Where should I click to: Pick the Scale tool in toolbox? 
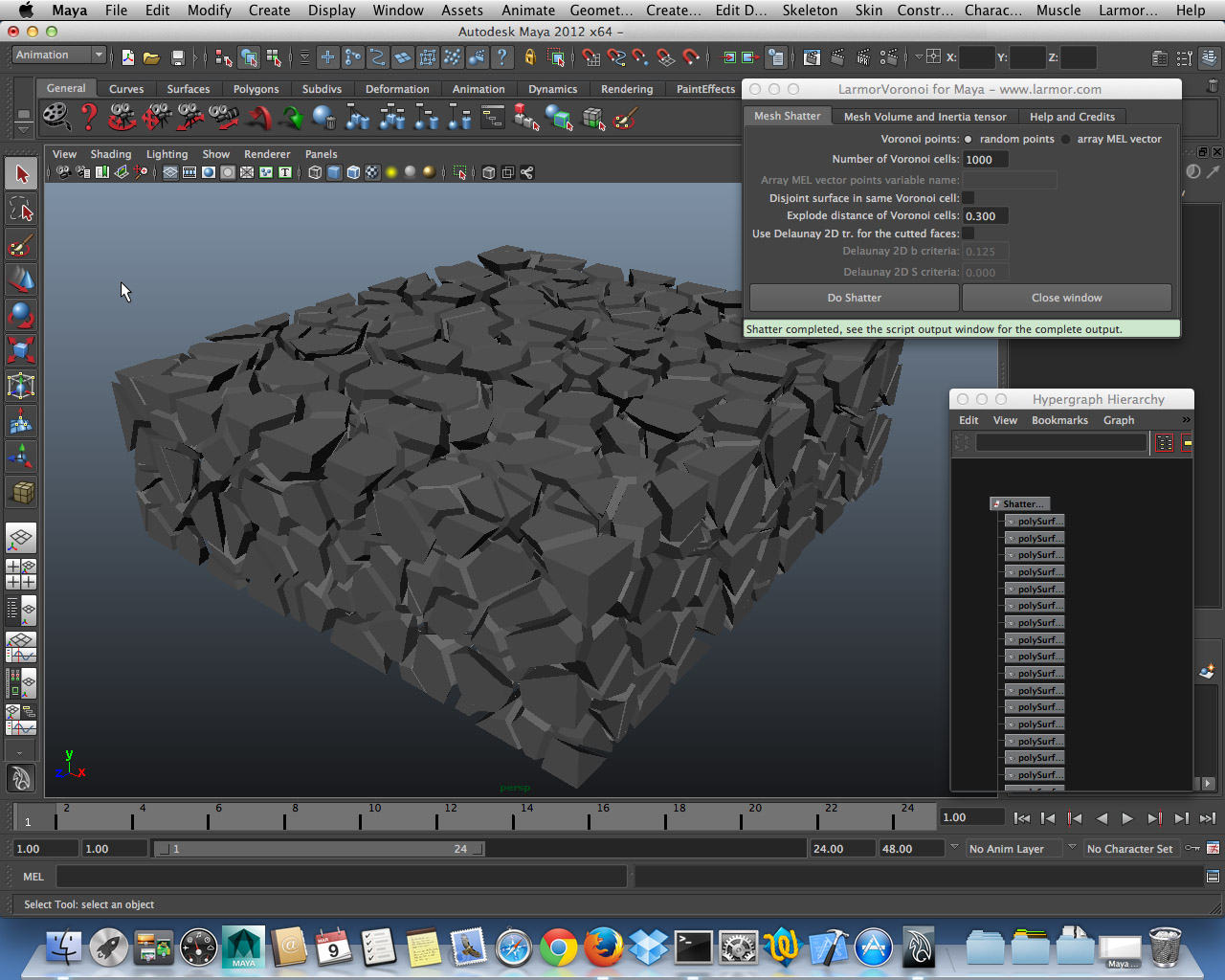tap(21, 350)
